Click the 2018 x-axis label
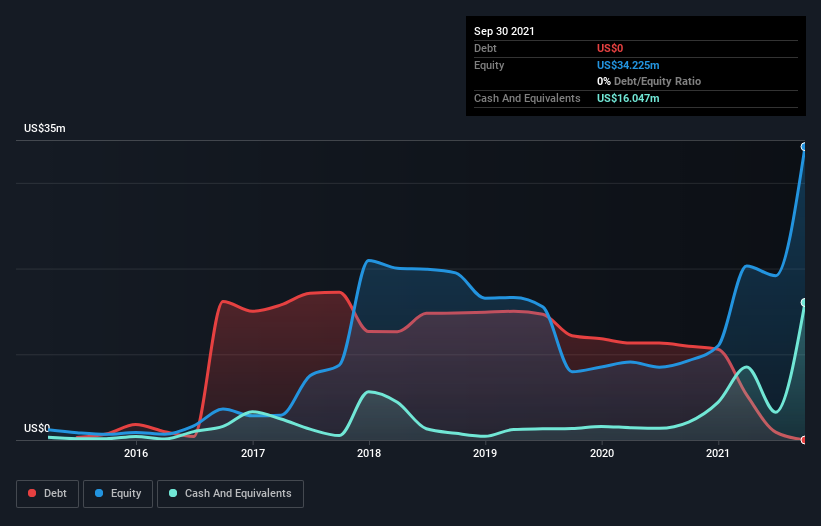 pyautogui.click(x=369, y=453)
